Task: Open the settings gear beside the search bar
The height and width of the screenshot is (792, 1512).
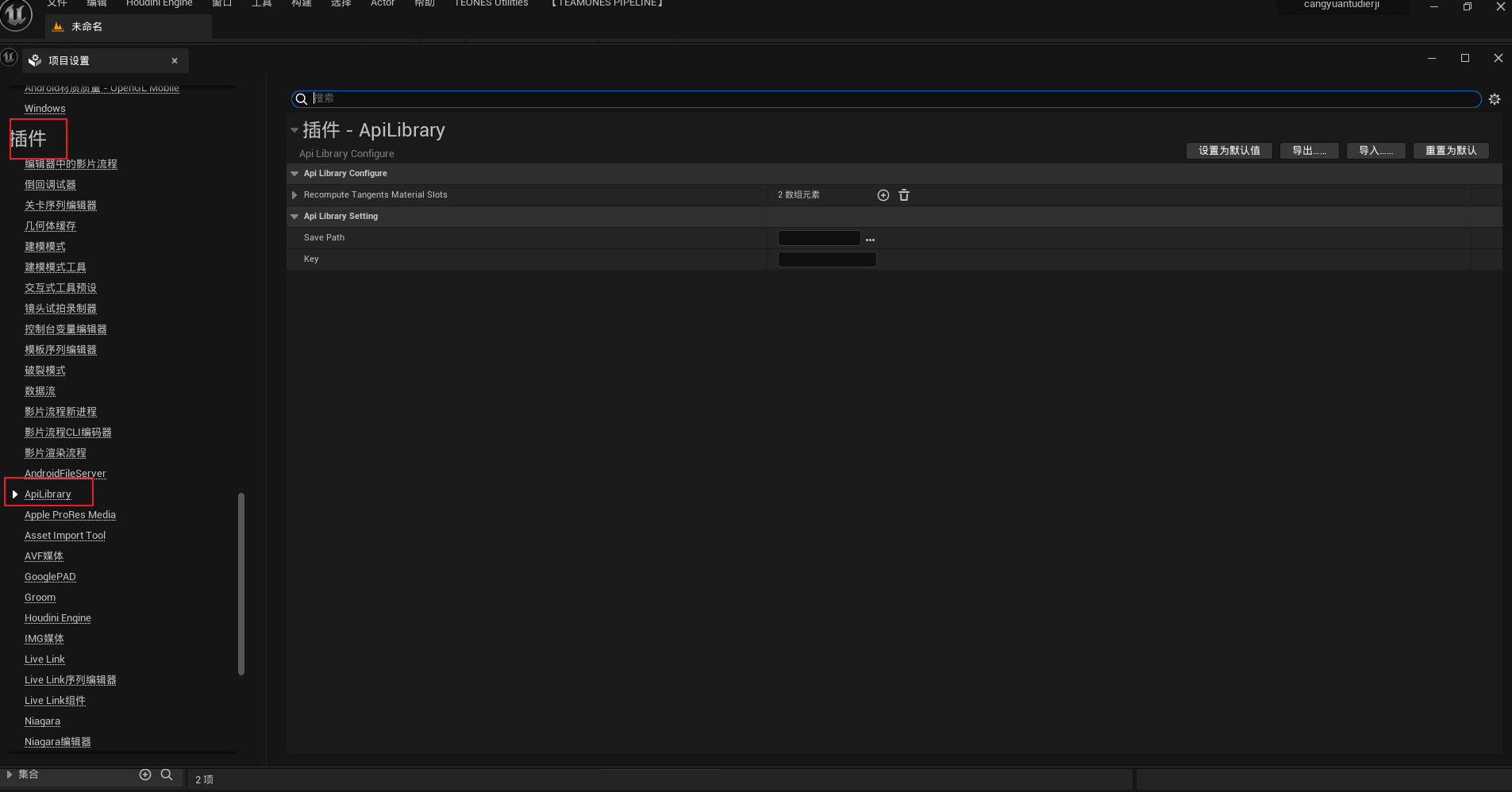Action: (x=1495, y=99)
